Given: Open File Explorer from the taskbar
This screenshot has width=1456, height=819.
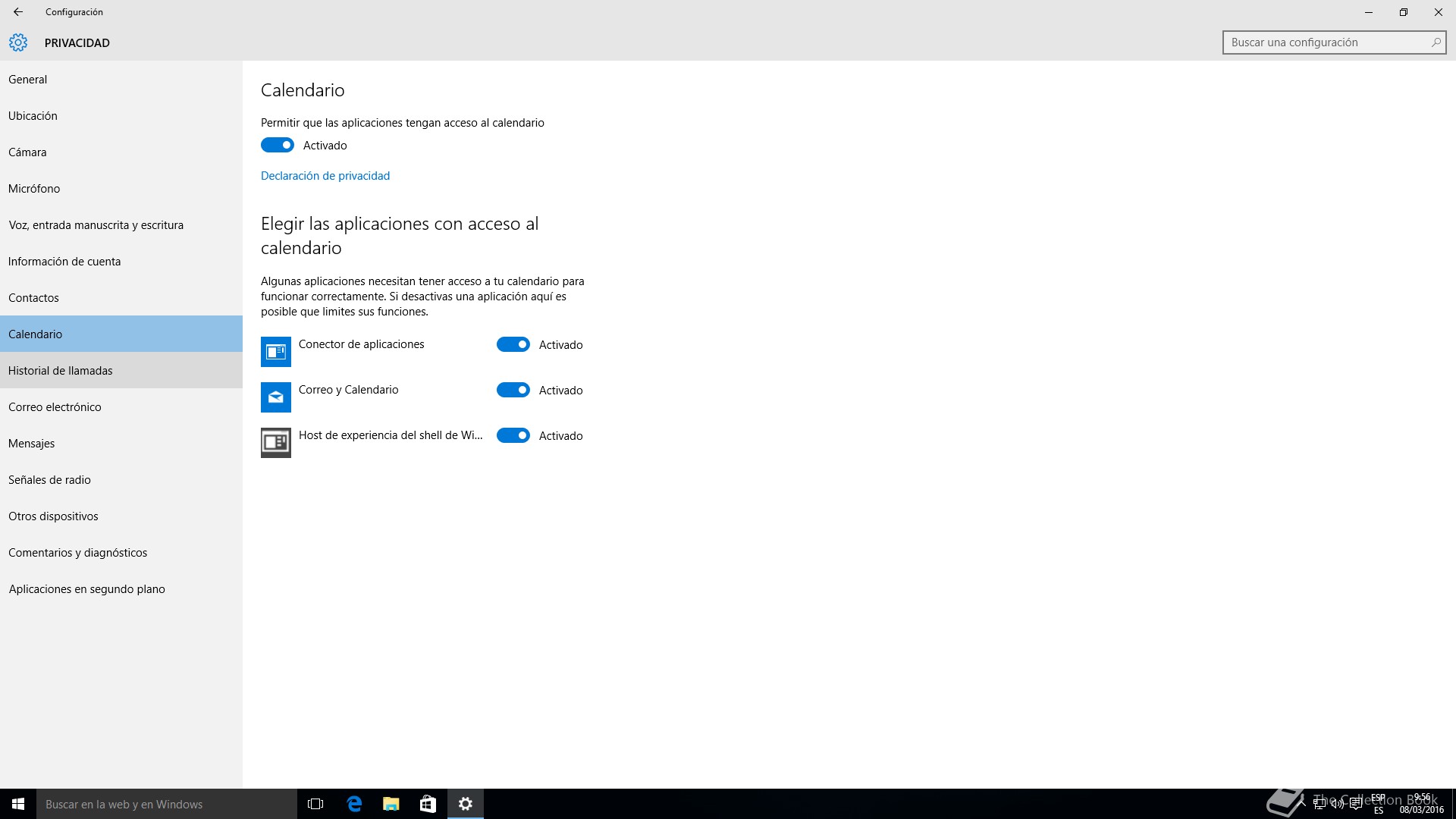Looking at the screenshot, I should [x=391, y=804].
